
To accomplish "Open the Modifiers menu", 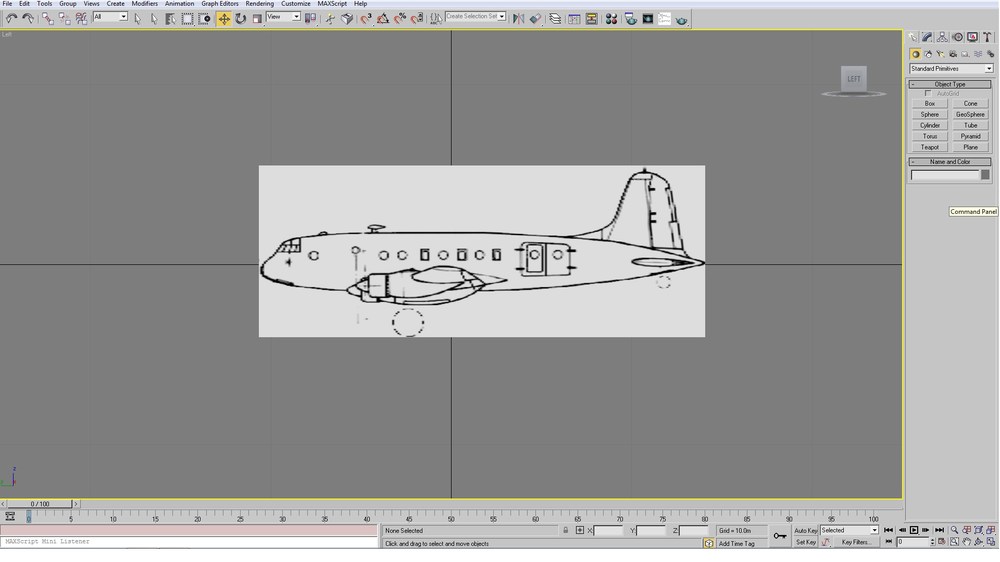I will (x=144, y=4).
